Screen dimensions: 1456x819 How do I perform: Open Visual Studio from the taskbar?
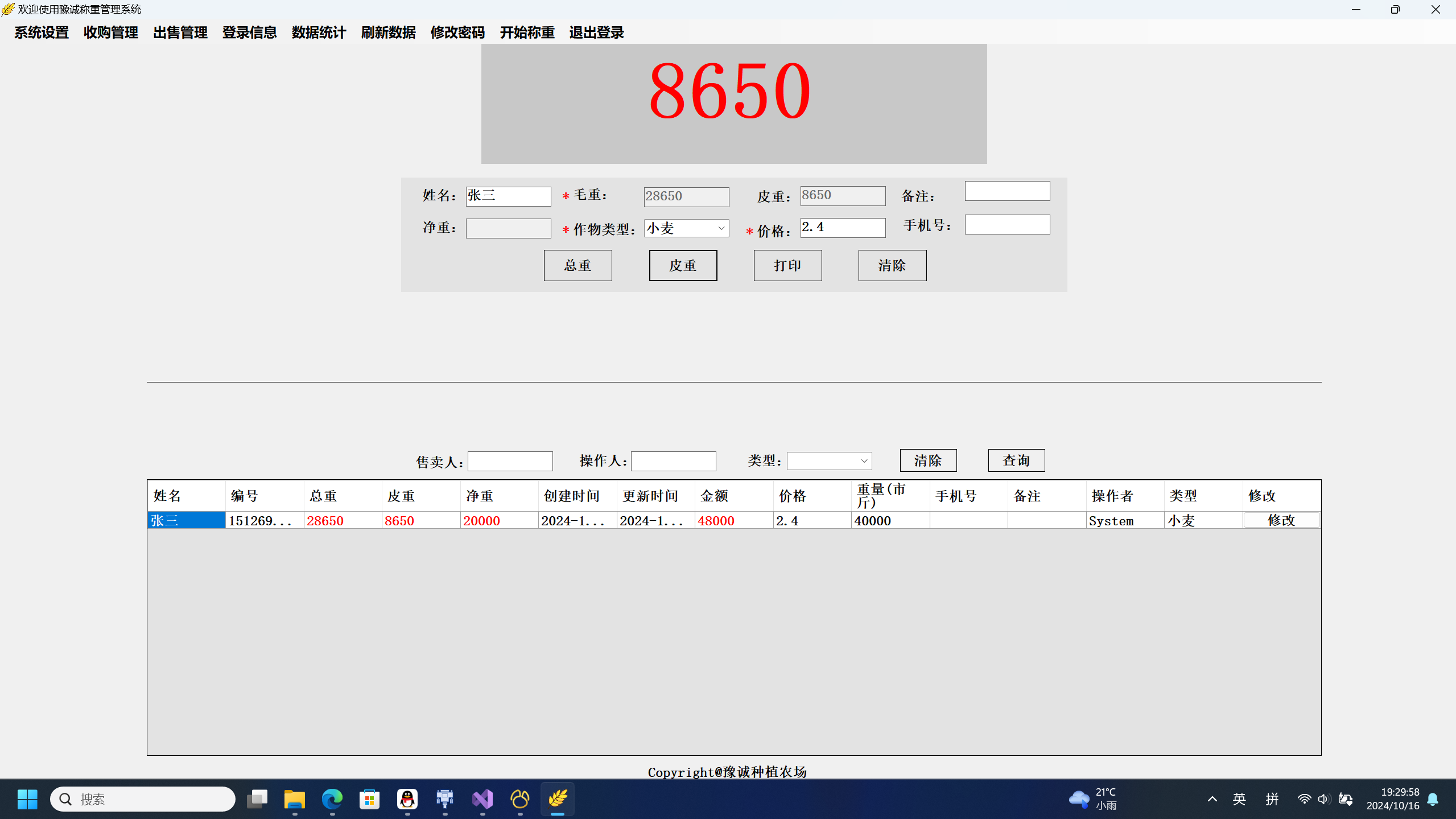(x=482, y=799)
